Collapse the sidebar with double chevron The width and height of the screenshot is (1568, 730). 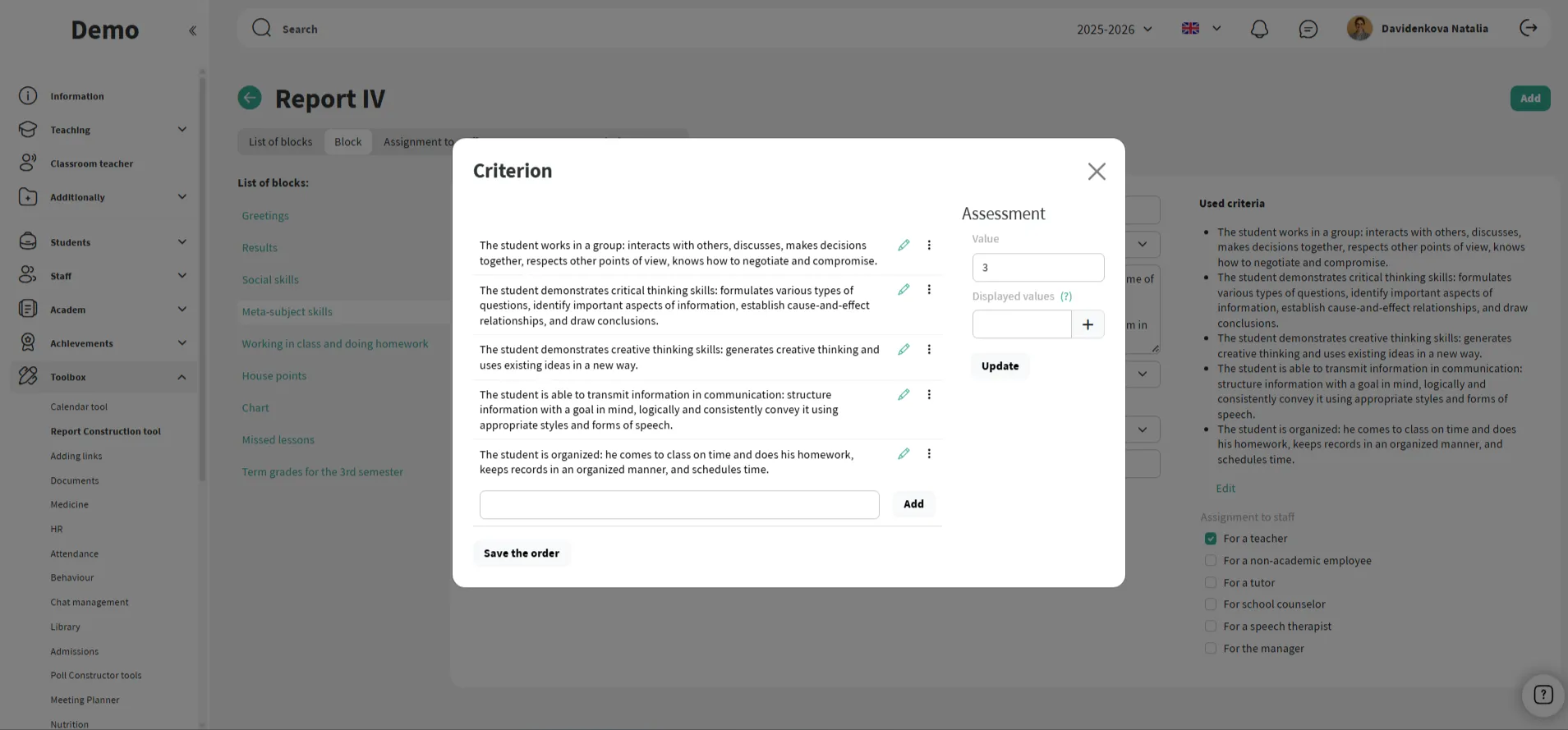192,30
